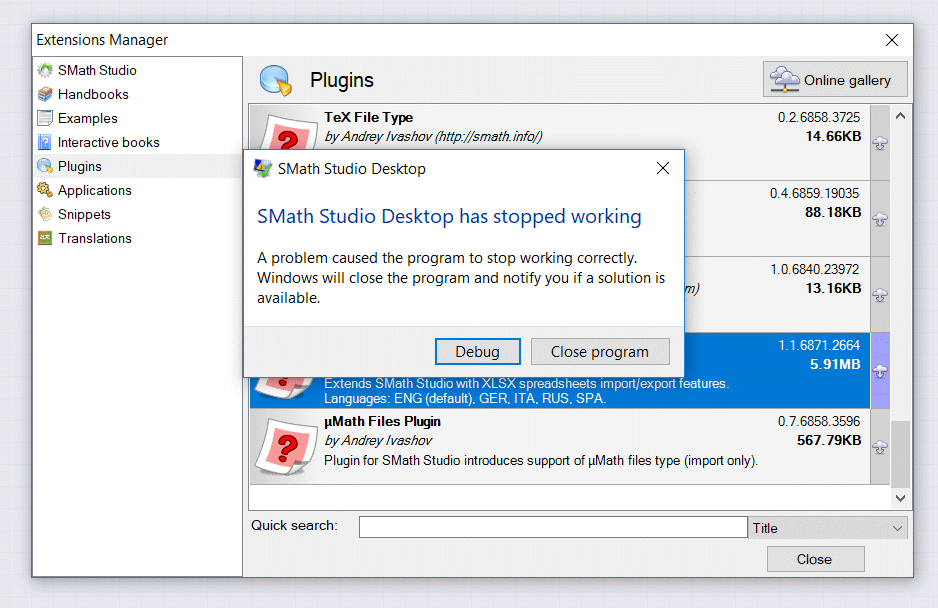
Task: Click the Online gallery button
Action: click(835, 80)
